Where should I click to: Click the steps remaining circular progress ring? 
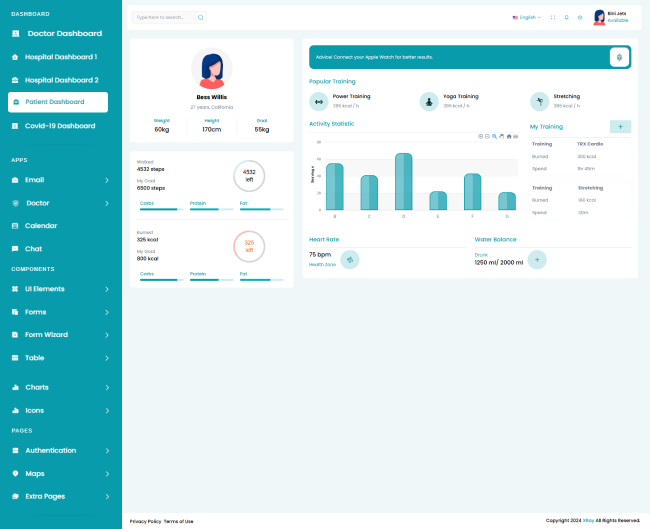(x=249, y=176)
